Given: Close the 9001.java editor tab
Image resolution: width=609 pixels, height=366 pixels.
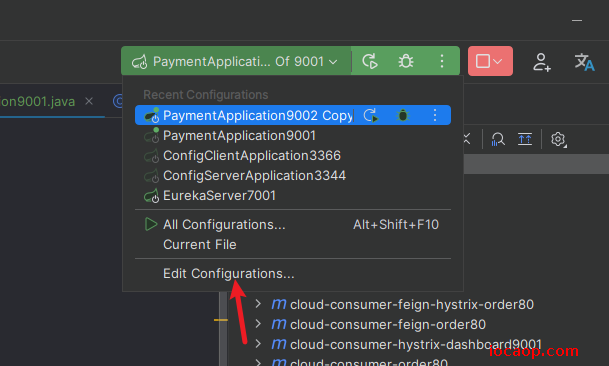Looking at the screenshot, I should 89,101.
